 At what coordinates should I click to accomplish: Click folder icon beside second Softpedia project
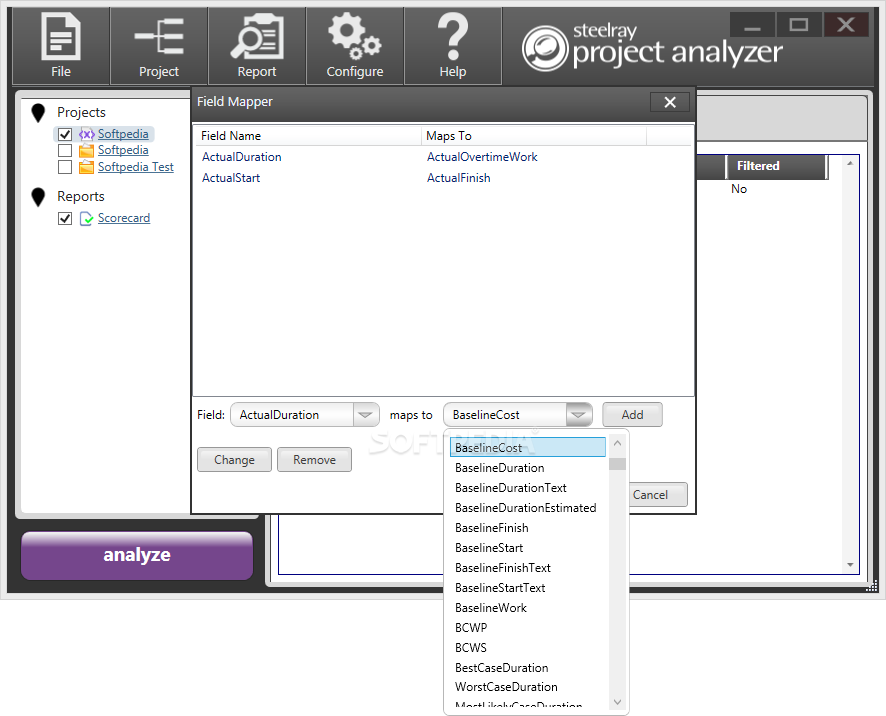(86, 150)
